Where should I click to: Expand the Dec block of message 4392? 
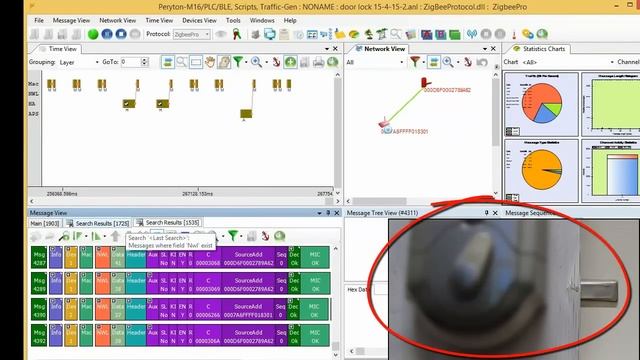(294, 336)
